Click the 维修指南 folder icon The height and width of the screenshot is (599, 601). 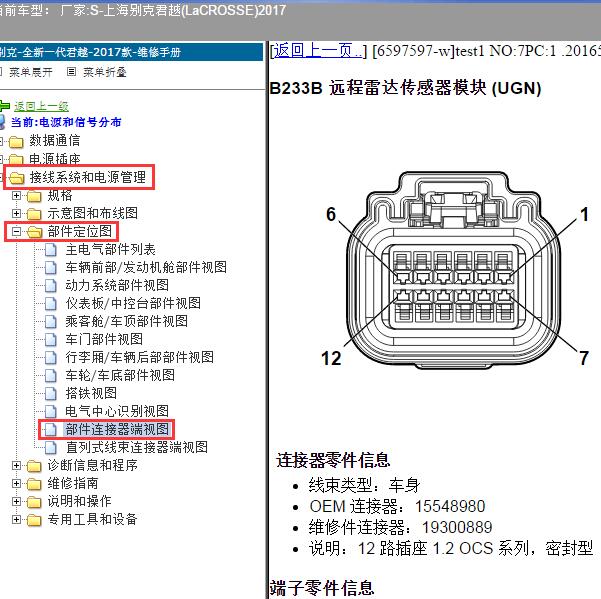(34, 484)
